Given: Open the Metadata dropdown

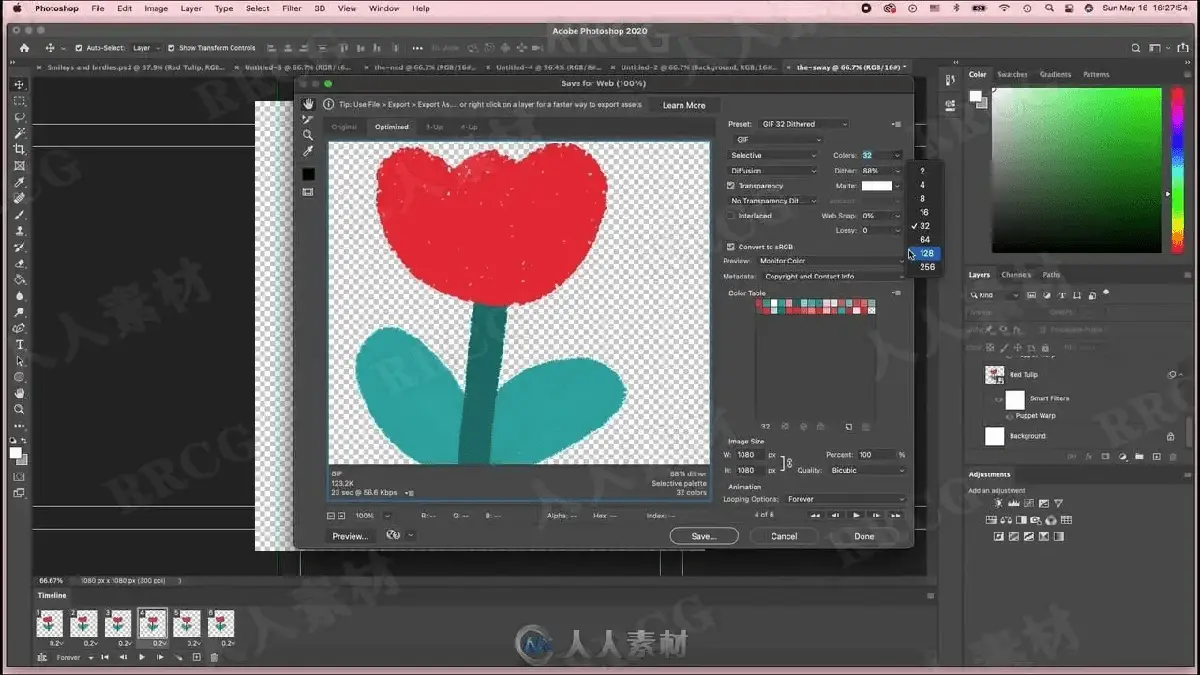Looking at the screenshot, I should (x=833, y=276).
